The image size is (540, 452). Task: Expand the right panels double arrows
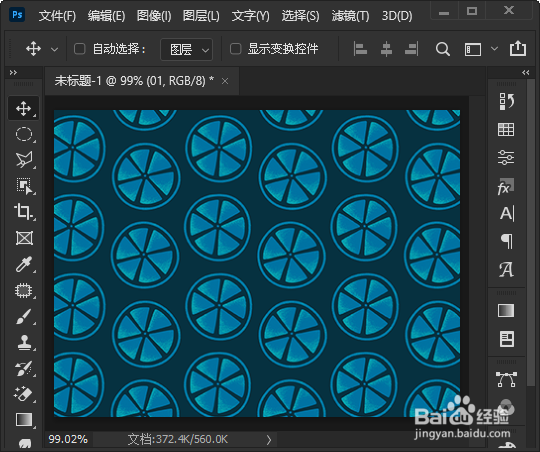[x=526, y=72]
